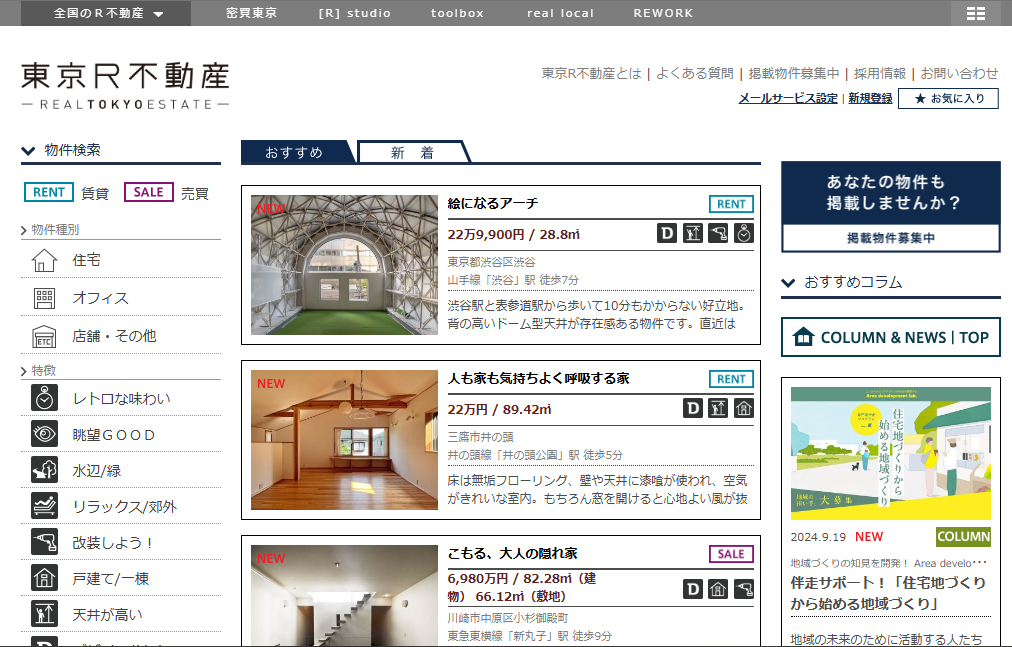Click the lounge chair icon for リラックス/郊外

[44, 507]
